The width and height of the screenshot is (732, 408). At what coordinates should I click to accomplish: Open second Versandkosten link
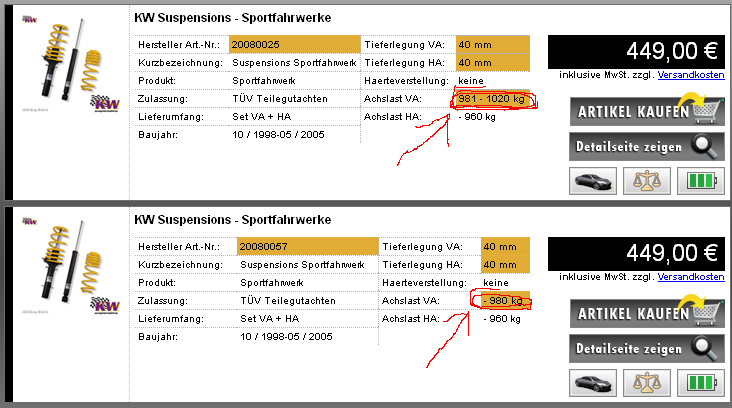point(691,277)
